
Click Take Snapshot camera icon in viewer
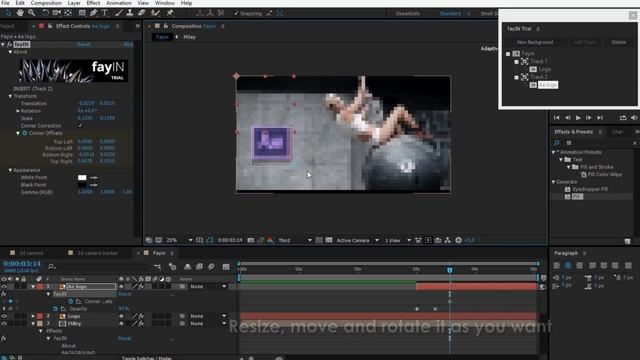(x=251, y=240)
